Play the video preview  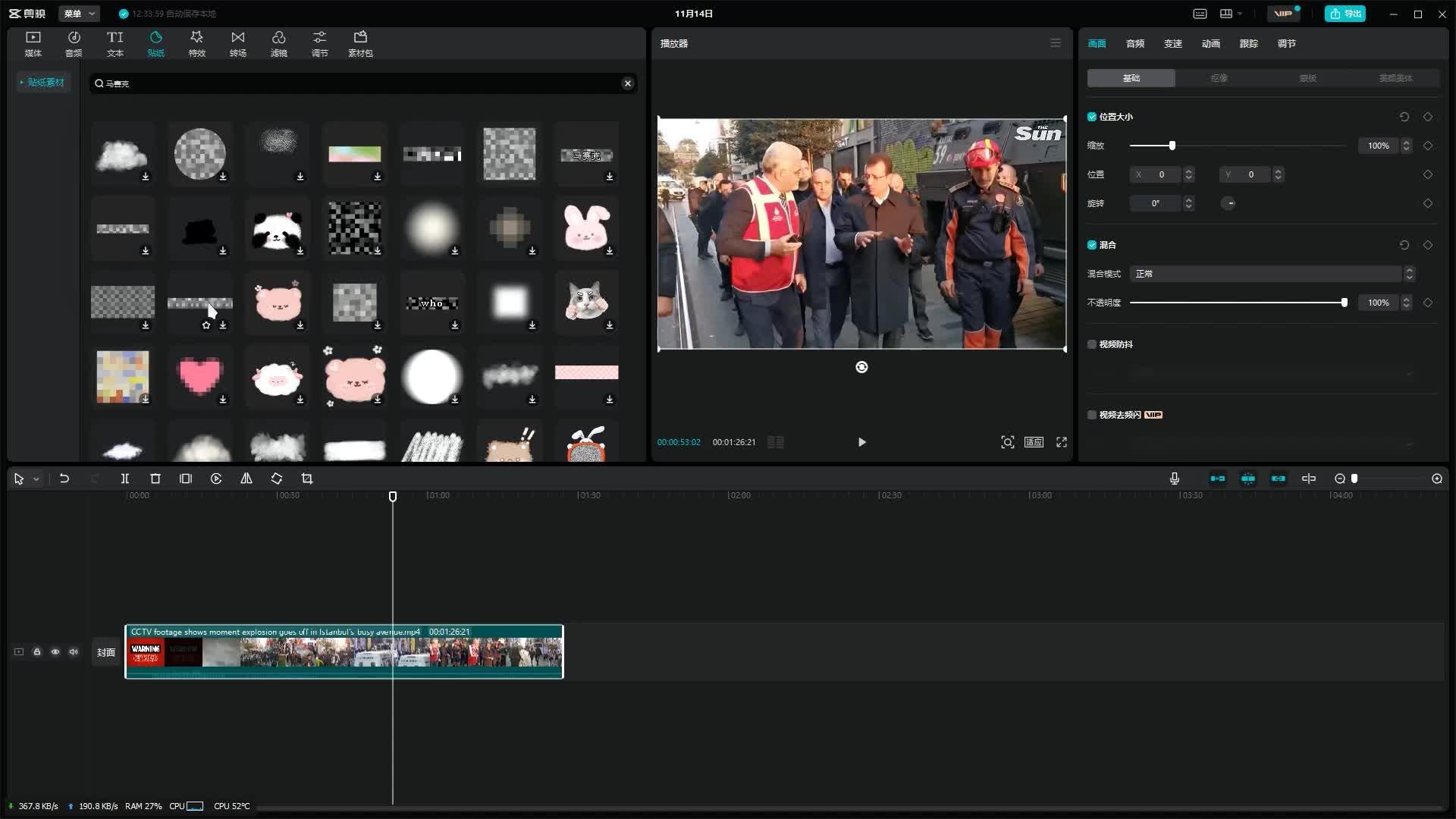(x=861, y=442)
